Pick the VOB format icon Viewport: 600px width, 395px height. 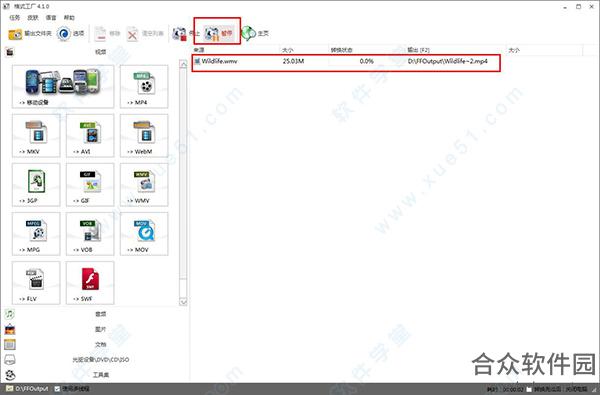(90, 233)
